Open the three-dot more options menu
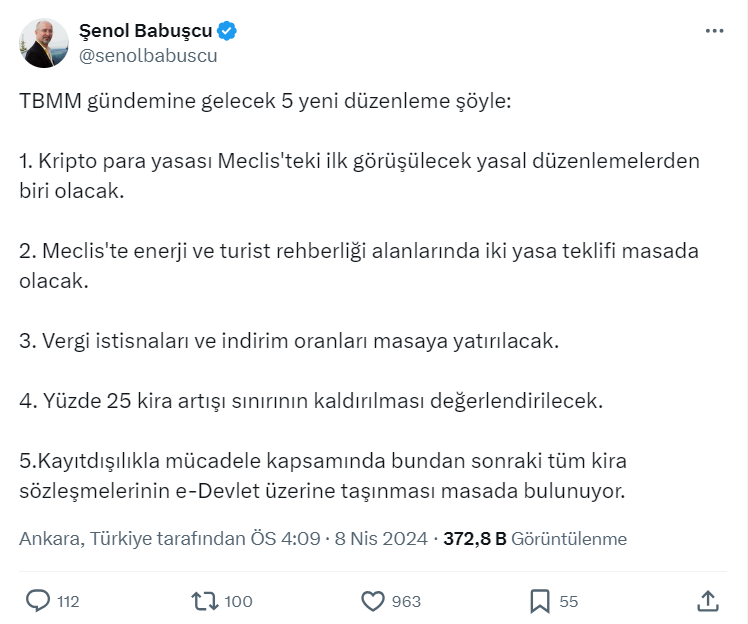Viewport: 748px width, 624px height. click(x=714, y=31)
